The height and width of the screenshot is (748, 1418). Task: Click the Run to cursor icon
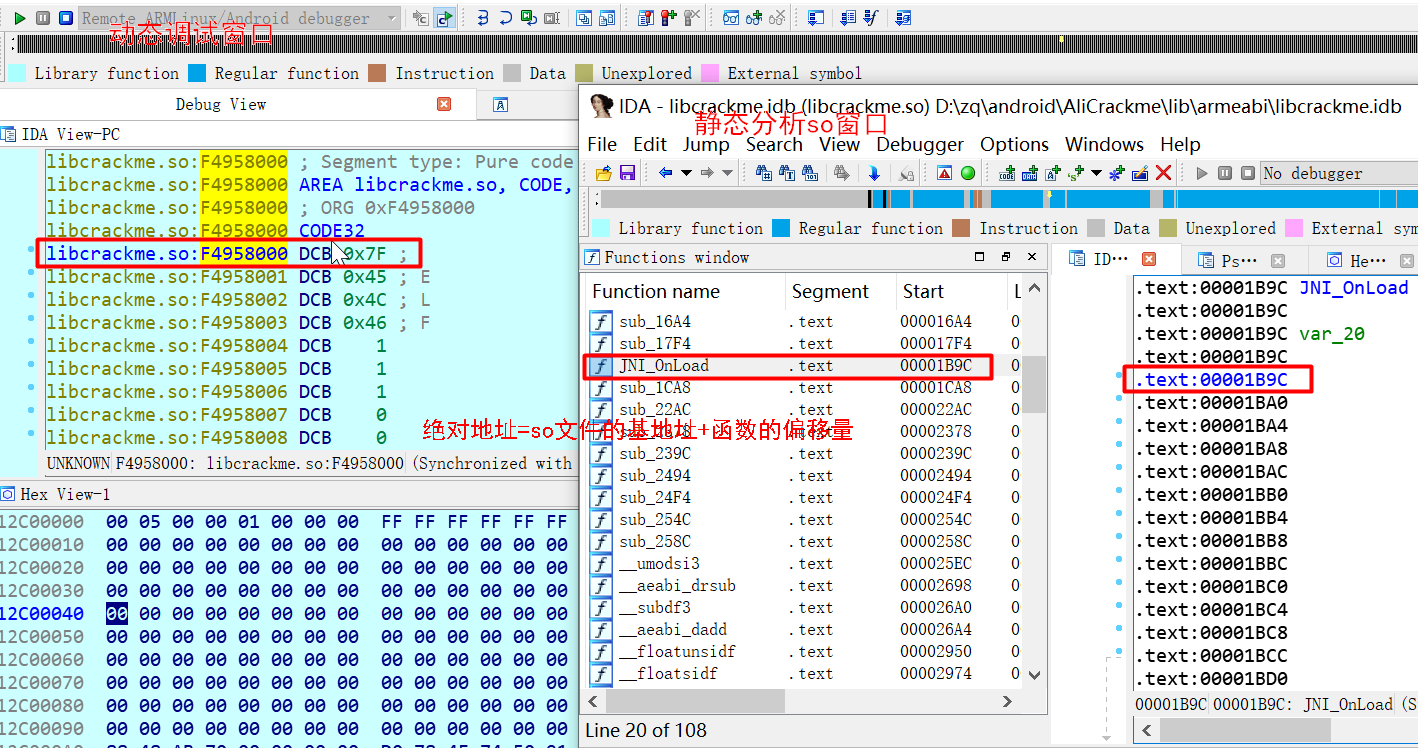(551, 18)
